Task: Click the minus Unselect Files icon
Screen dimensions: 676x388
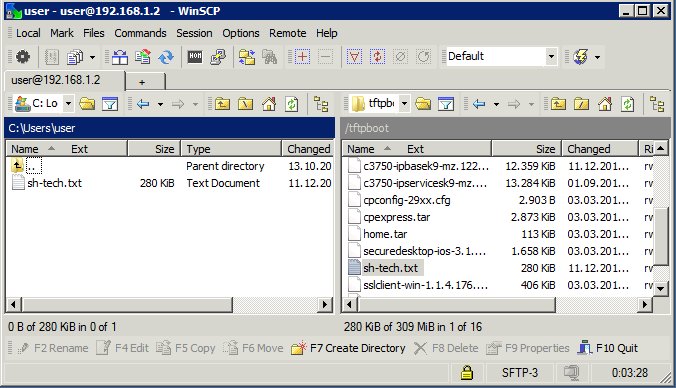Action: pos(325,57)
